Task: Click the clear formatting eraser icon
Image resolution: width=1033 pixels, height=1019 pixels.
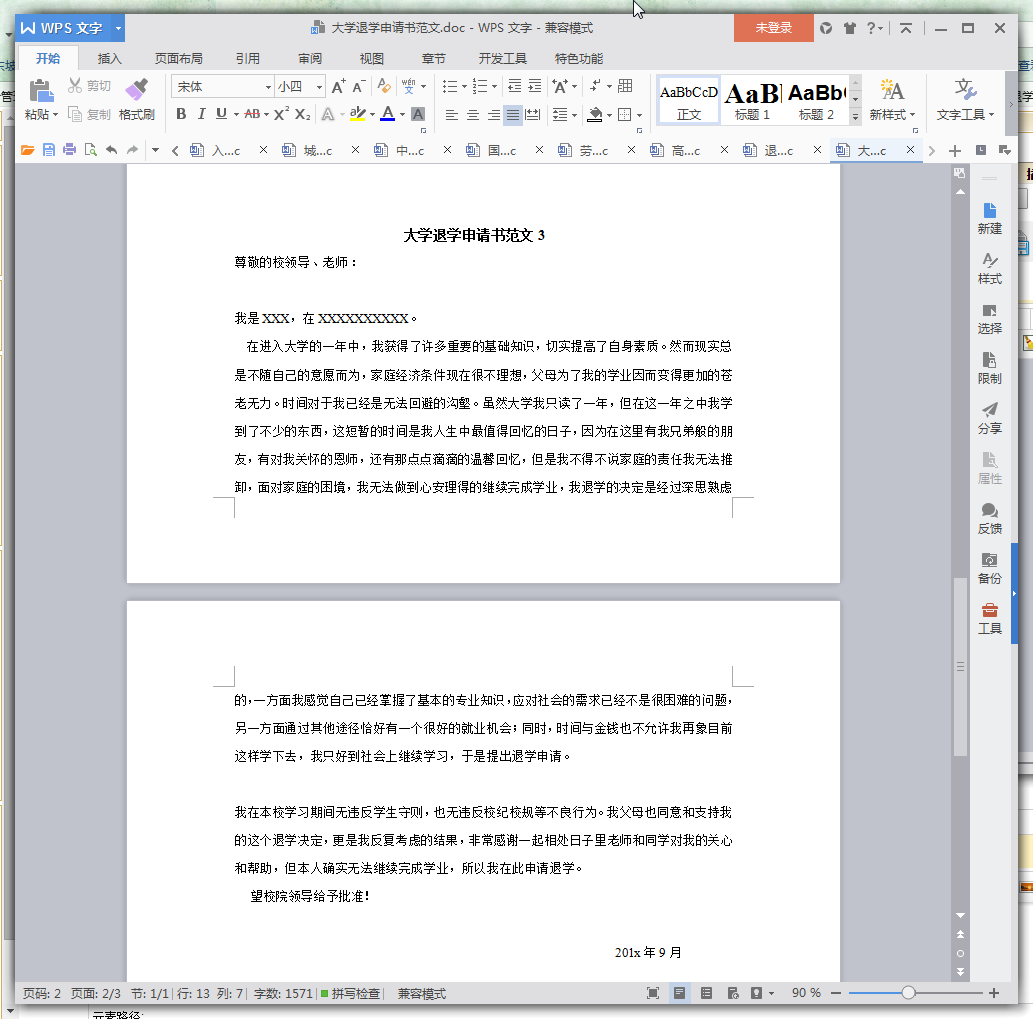Action: click(383, 86)
